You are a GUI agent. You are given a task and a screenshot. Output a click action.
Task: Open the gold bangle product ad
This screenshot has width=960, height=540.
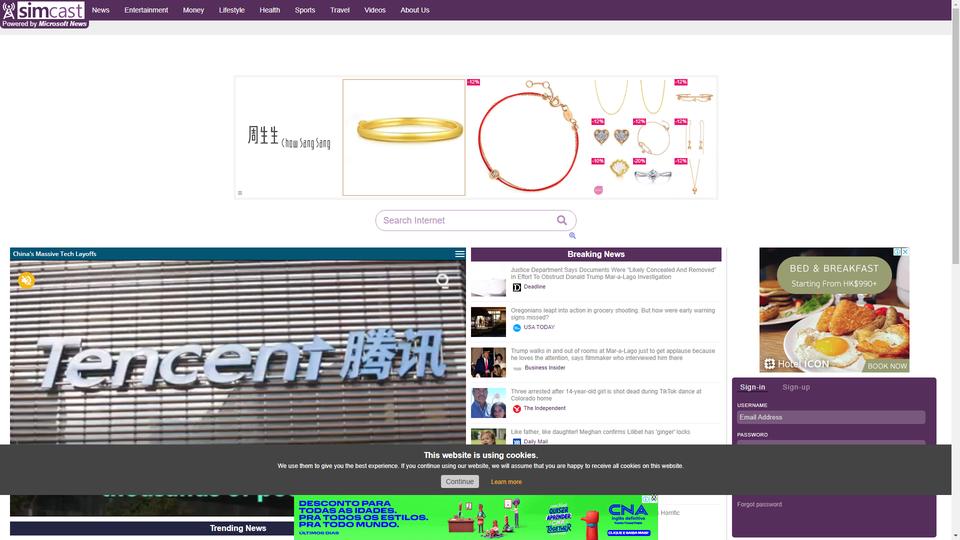(404, 137)
